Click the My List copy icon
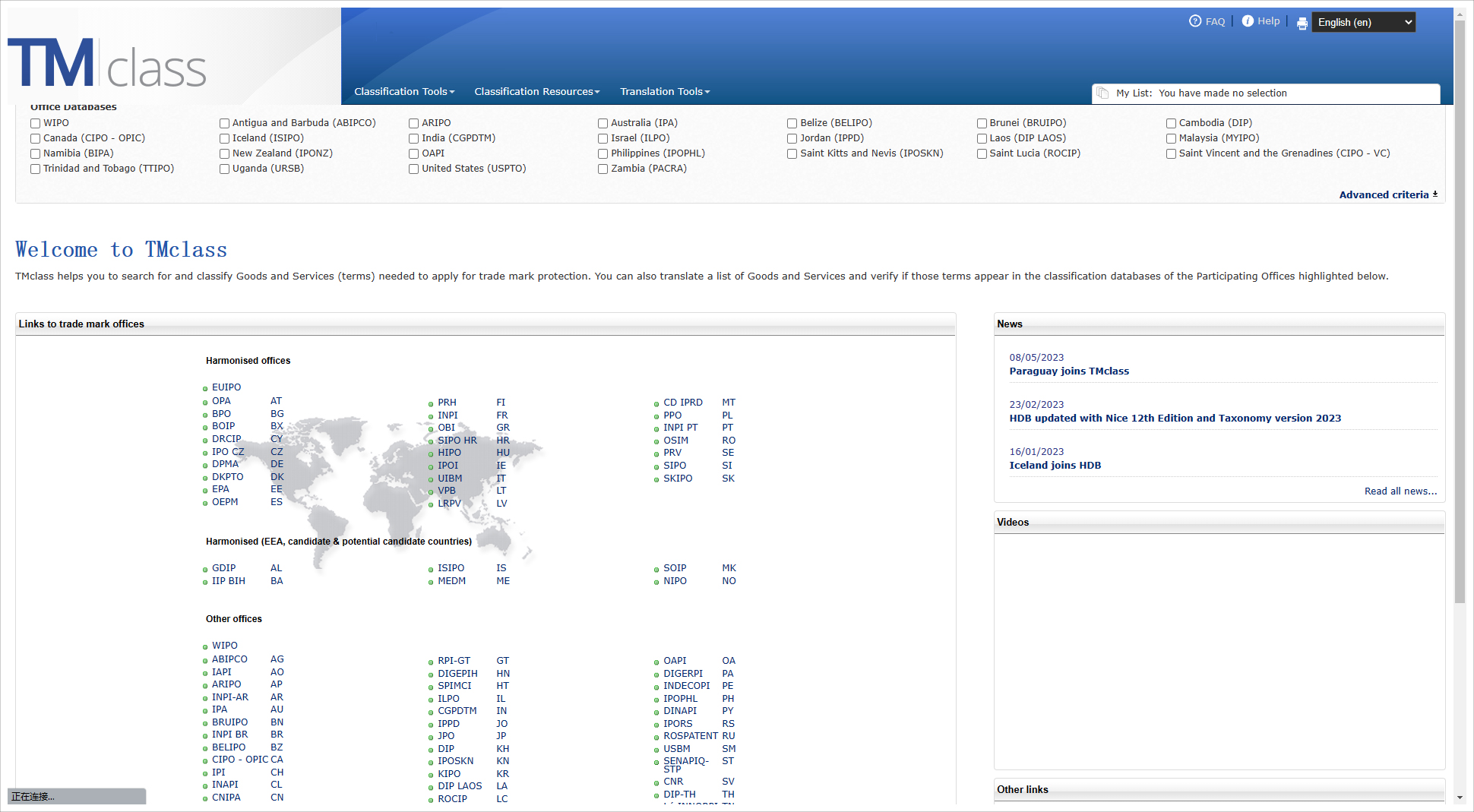Screen dimensions: 1474x812 [1102, 93]
